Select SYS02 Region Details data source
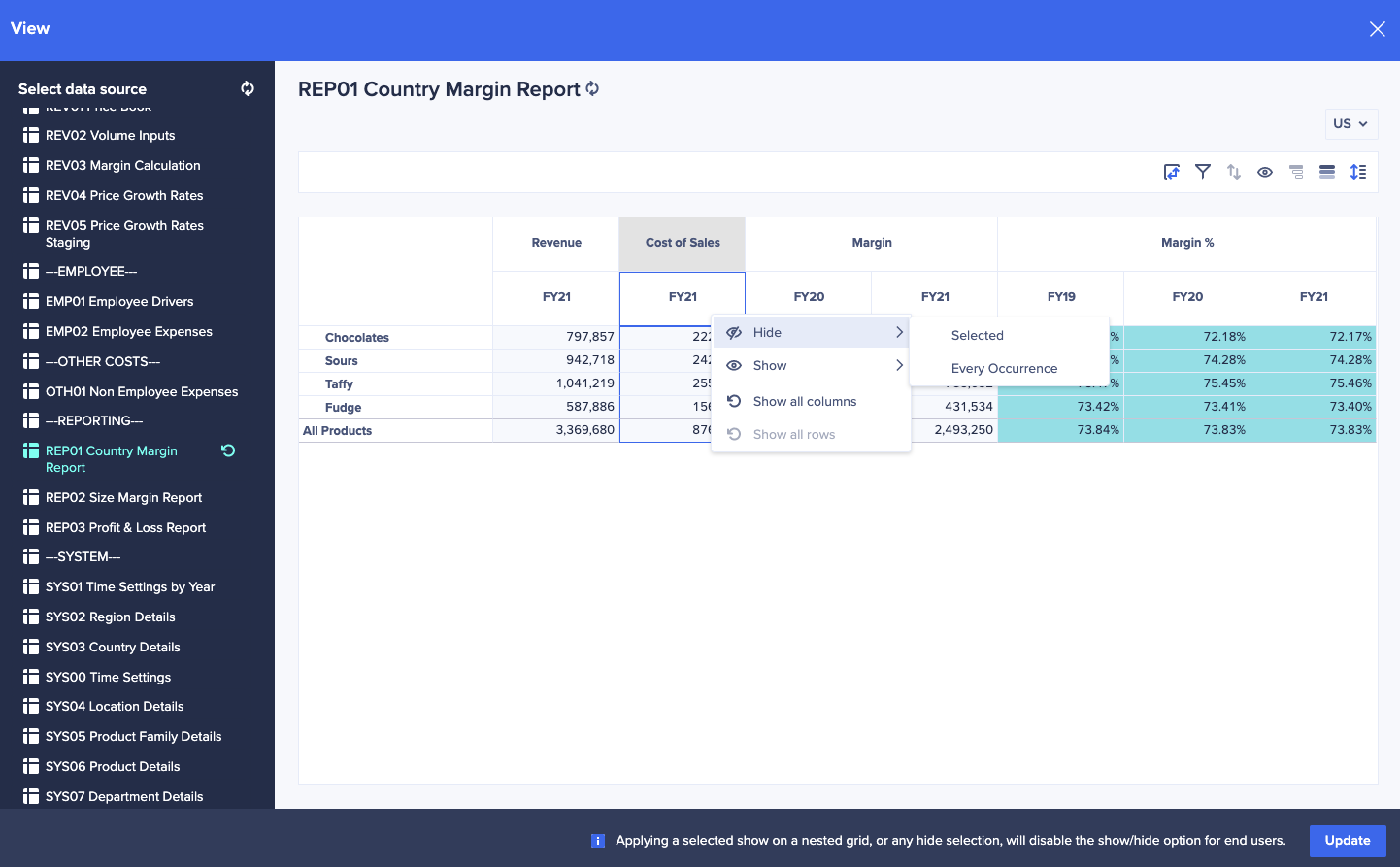This screenshot has width=1400, height=867. click(x=111, y=617)
